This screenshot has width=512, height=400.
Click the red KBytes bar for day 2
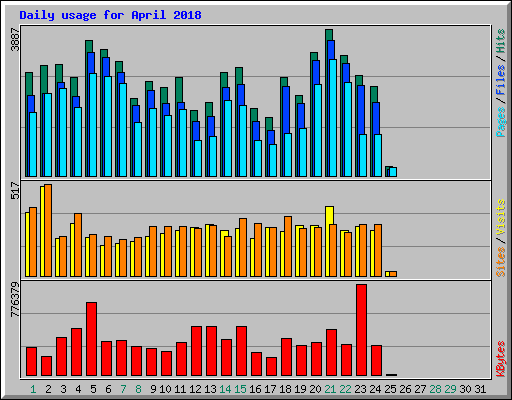point(46,366)
